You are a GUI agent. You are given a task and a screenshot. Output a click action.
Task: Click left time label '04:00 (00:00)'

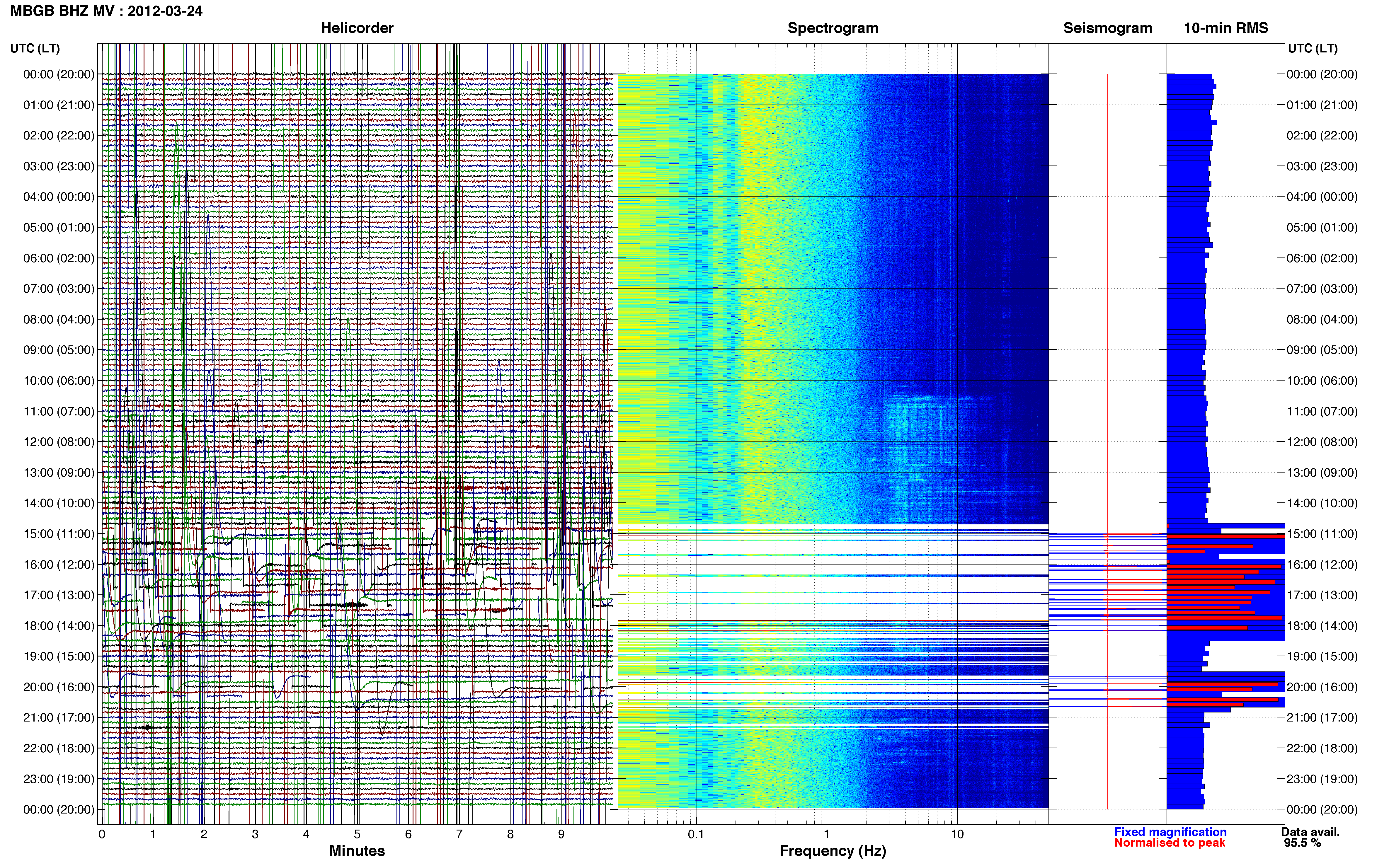pos(59,197)
